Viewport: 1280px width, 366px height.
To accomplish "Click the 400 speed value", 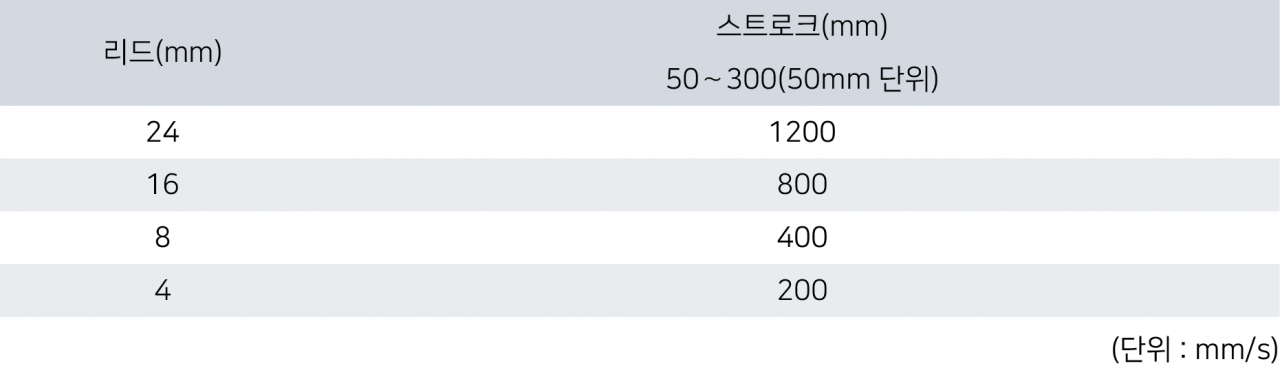I will point(803,238).
